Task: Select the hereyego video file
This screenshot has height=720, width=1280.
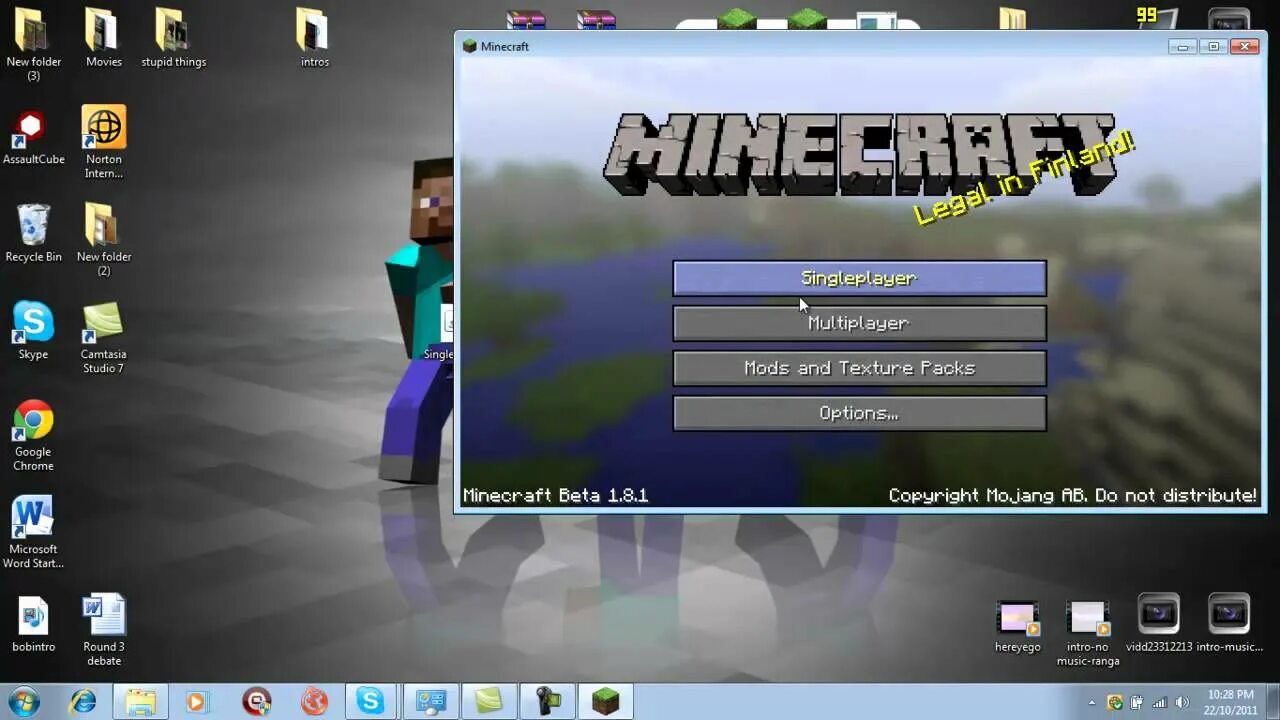Action: (x=1018, y=627)
